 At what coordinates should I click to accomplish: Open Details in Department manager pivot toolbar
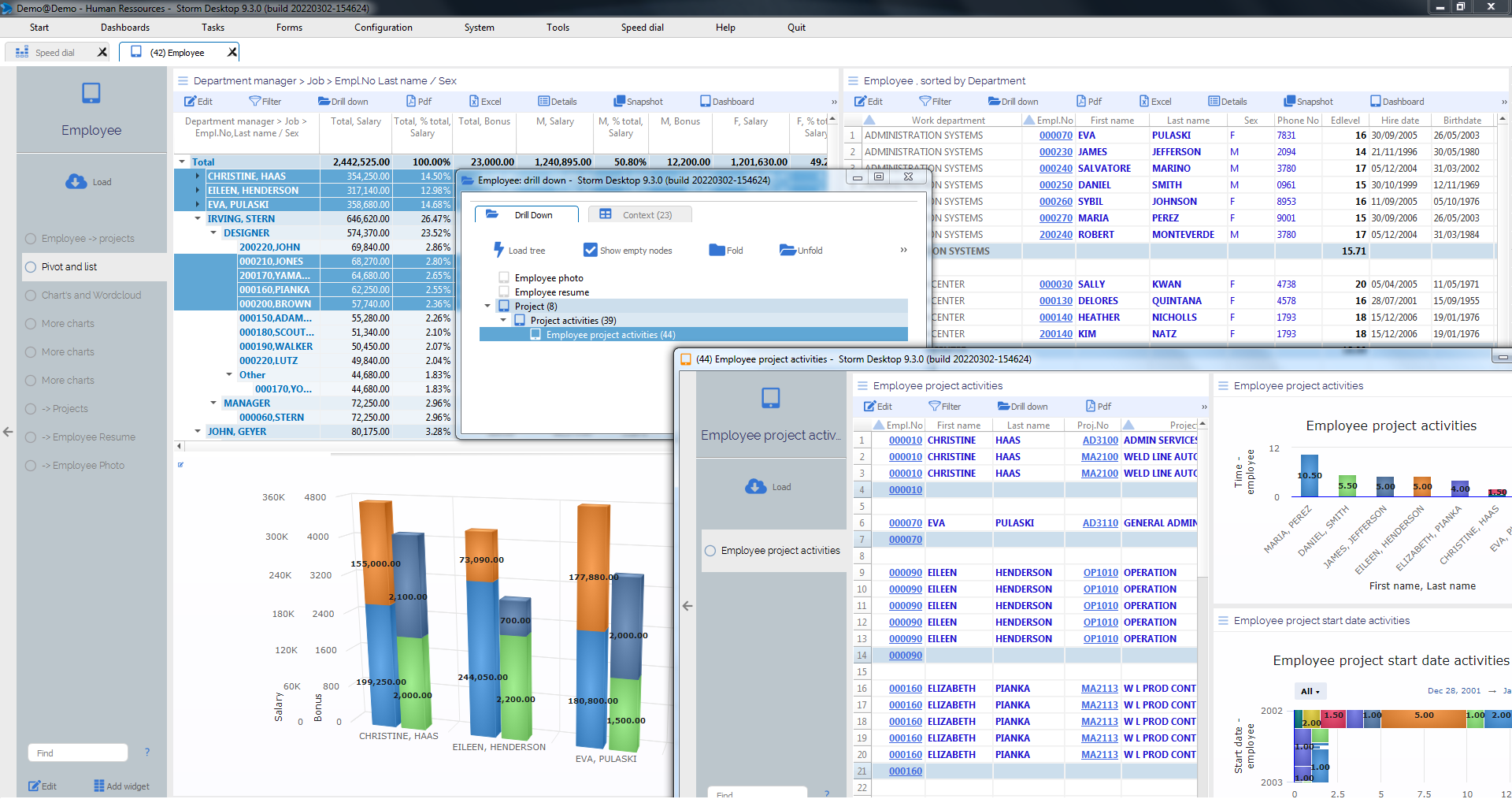[x=558, y=102]
